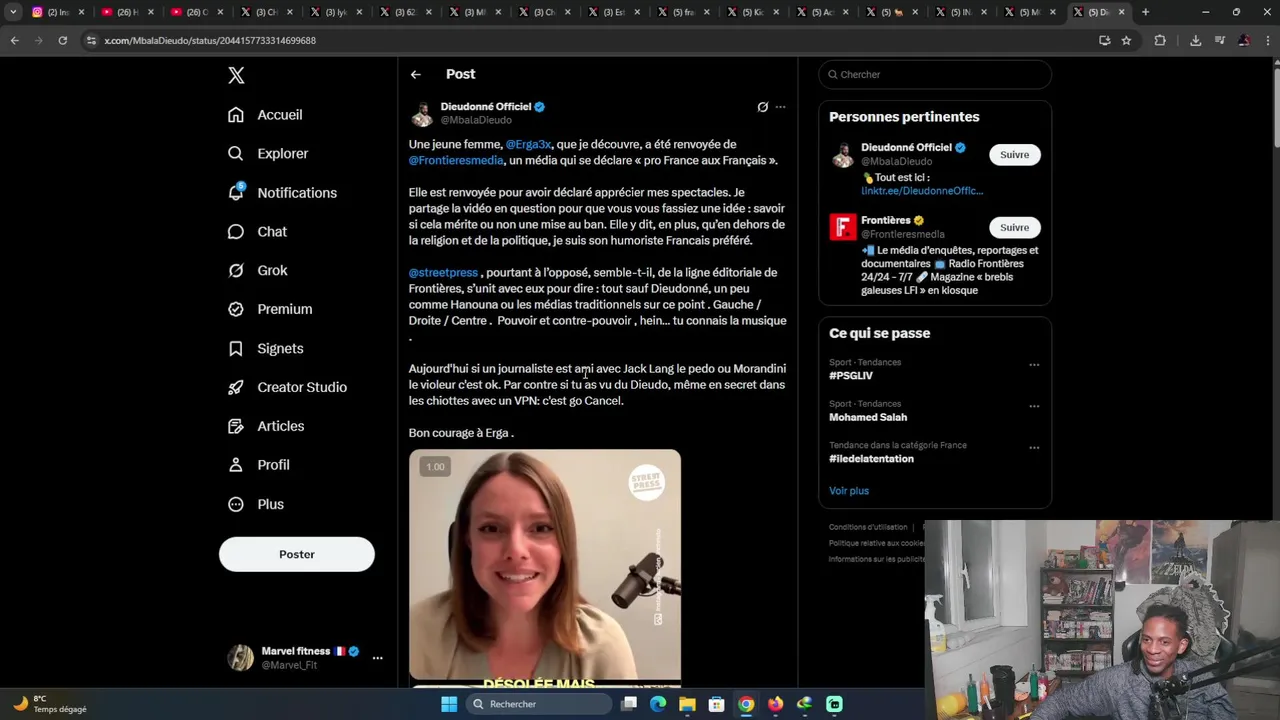Open the Marvel fitness account menu dots
The height and width of the screenshot is (720, 1280).
pyautogui.click(x=377, y=658)
